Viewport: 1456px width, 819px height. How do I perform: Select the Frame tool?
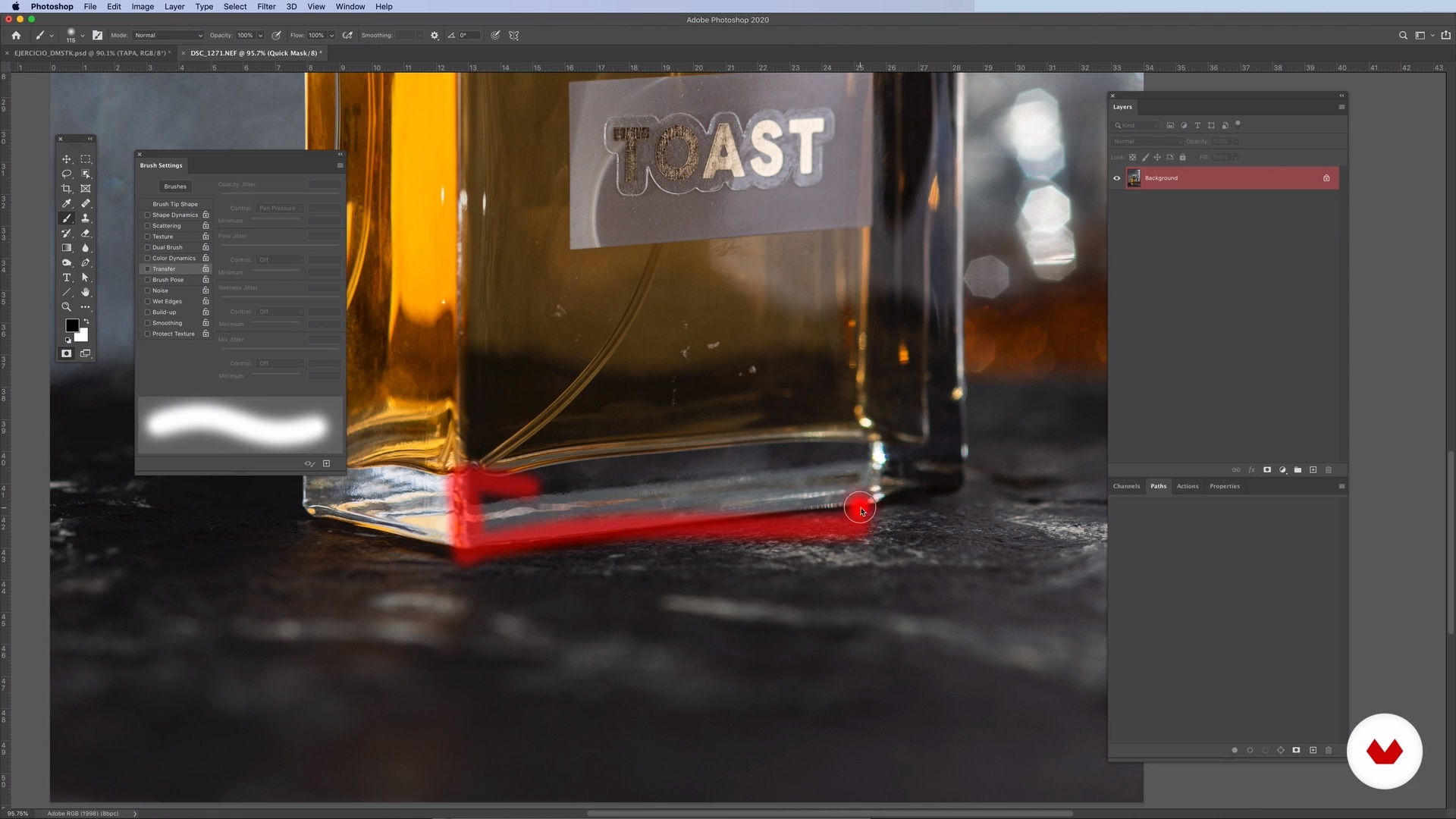coord(86,189)
